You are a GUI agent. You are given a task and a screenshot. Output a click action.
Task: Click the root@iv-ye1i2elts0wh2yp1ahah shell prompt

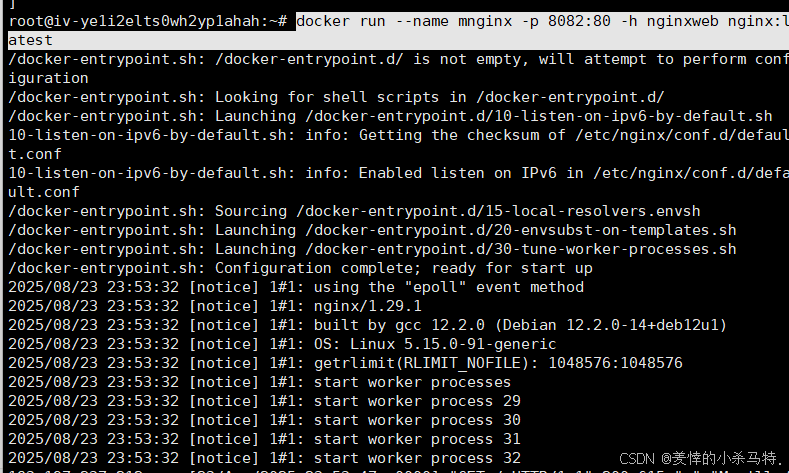point(148,22)
